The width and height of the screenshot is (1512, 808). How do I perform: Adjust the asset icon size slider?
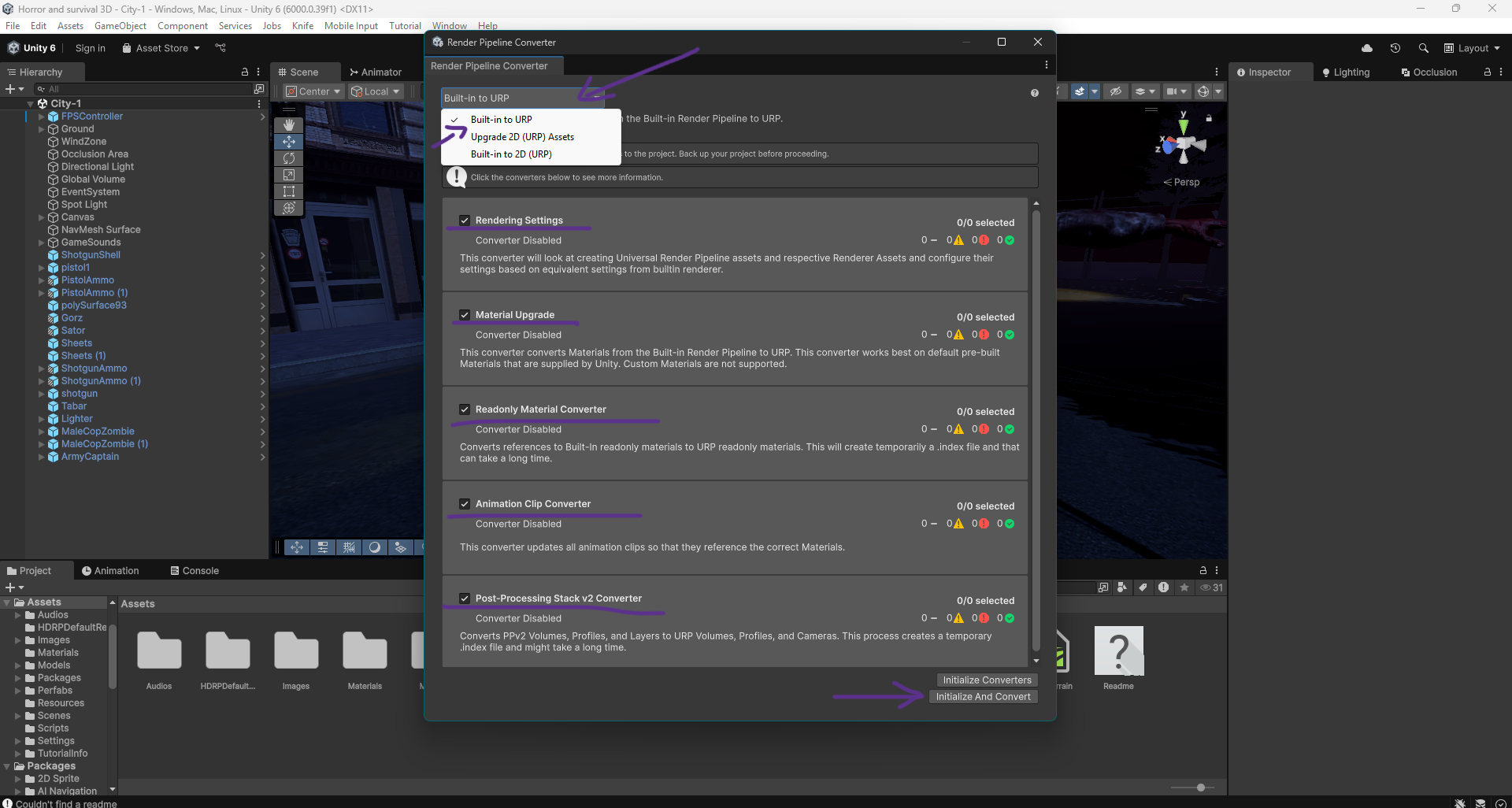1200,788
